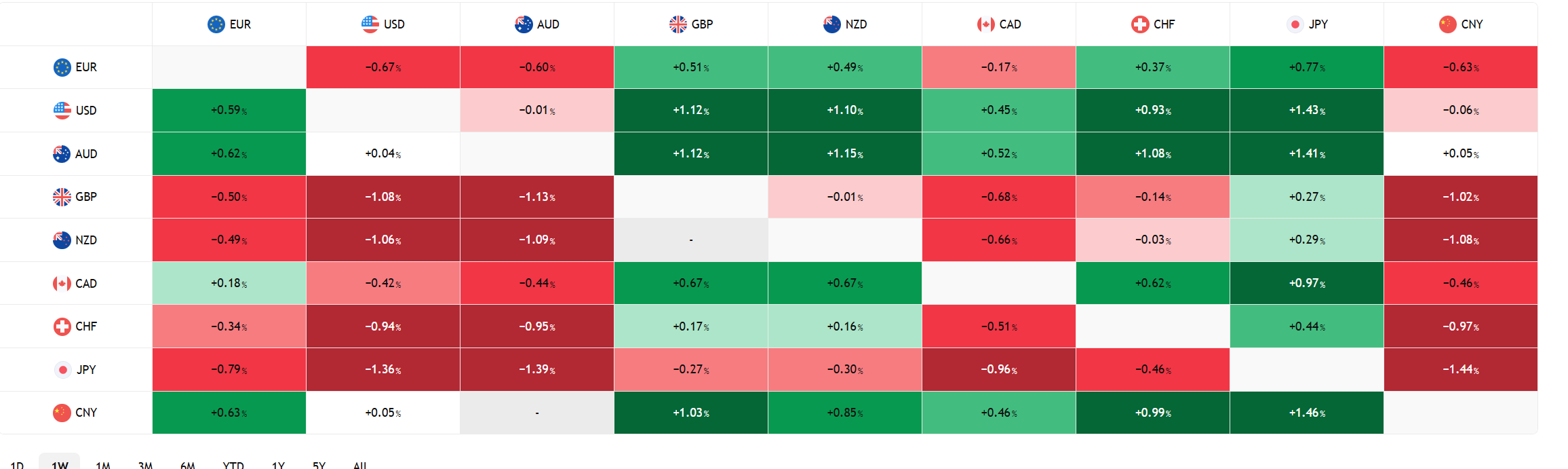
Task: Click the CAD flag icon in column header
Action: pyautogui.click(x=986, y=24)
